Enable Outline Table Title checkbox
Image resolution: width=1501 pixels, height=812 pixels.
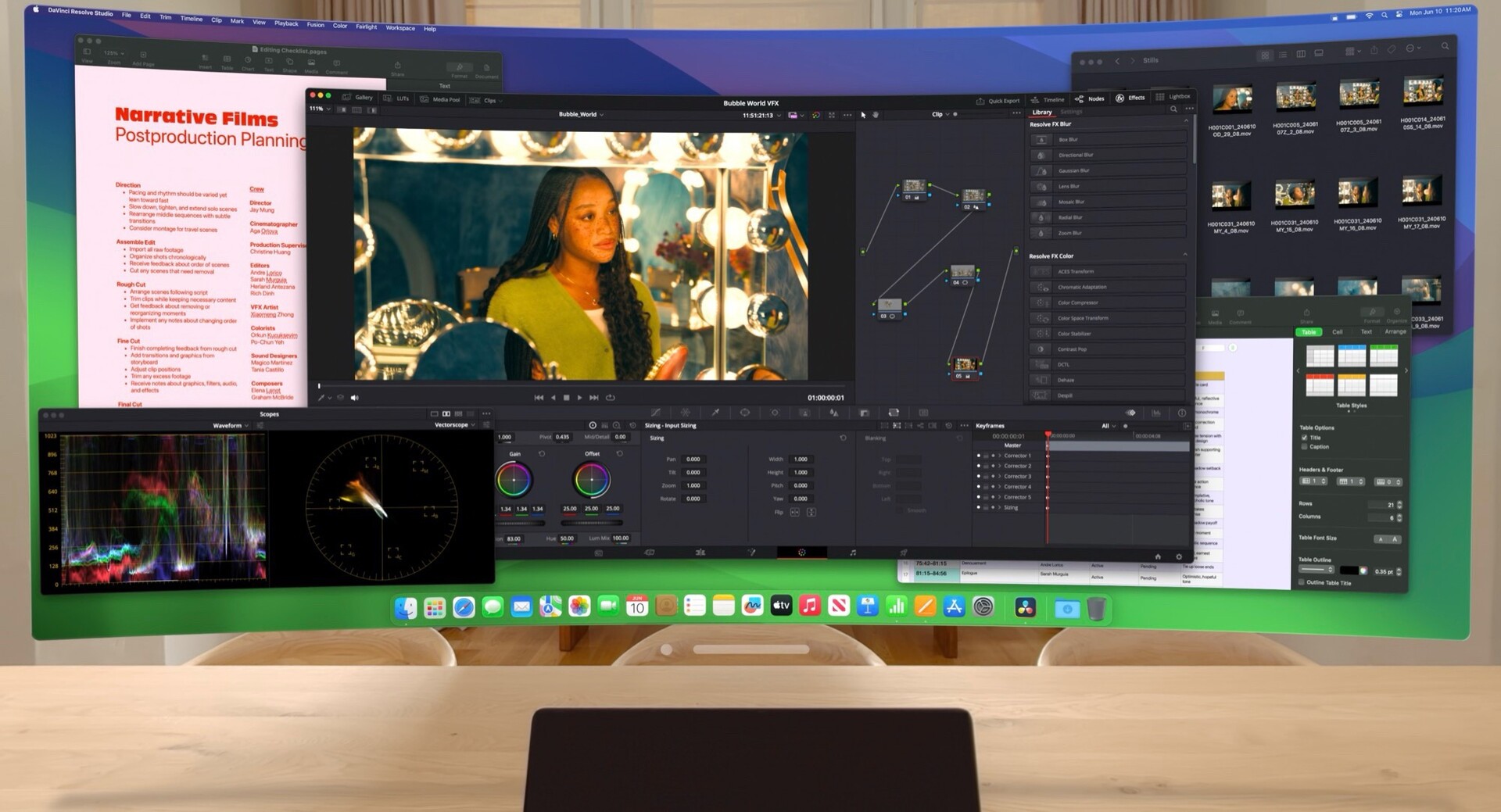coord(1302,582)
